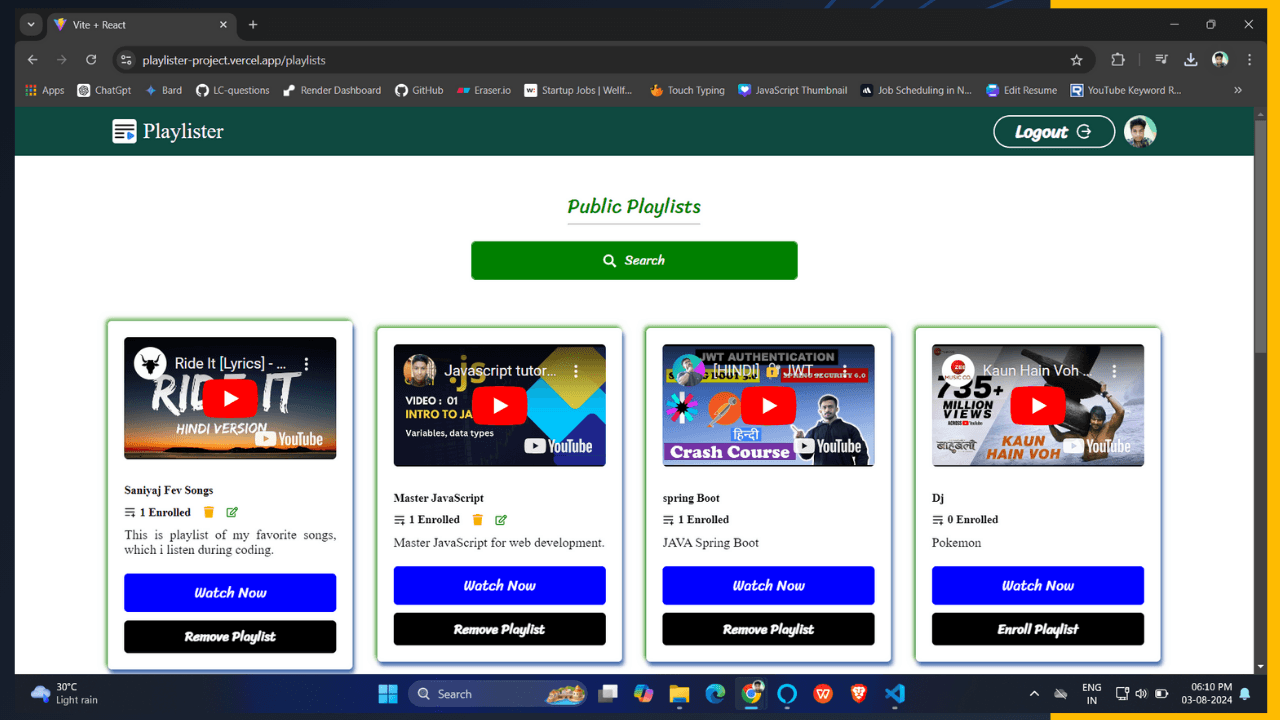
Task: Show more bookmarks chevron
Action: pos(1238,90)
